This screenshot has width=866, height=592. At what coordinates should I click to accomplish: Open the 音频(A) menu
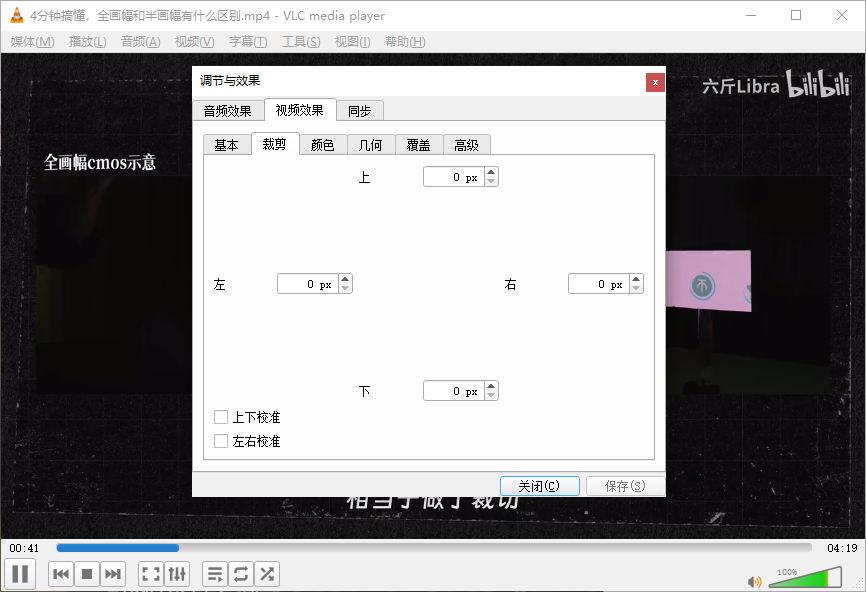pos(141,42)
